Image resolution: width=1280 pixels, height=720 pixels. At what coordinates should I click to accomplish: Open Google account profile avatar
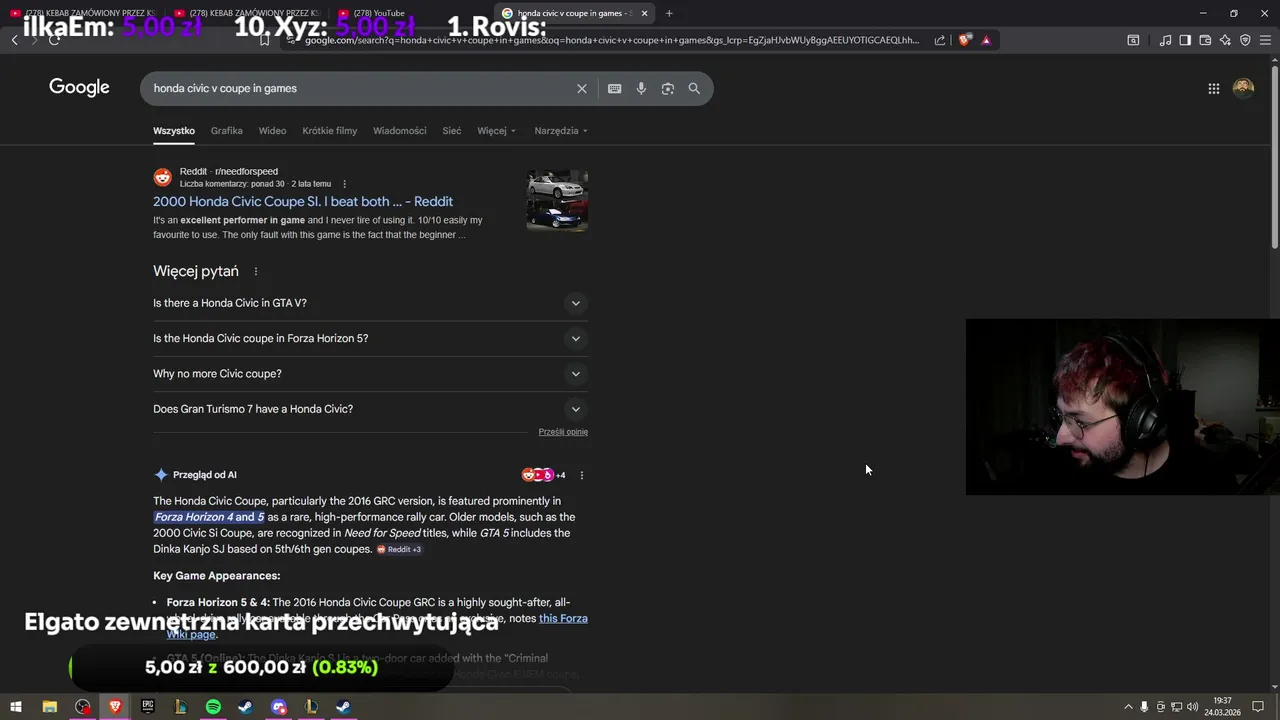coord(1243,88)
